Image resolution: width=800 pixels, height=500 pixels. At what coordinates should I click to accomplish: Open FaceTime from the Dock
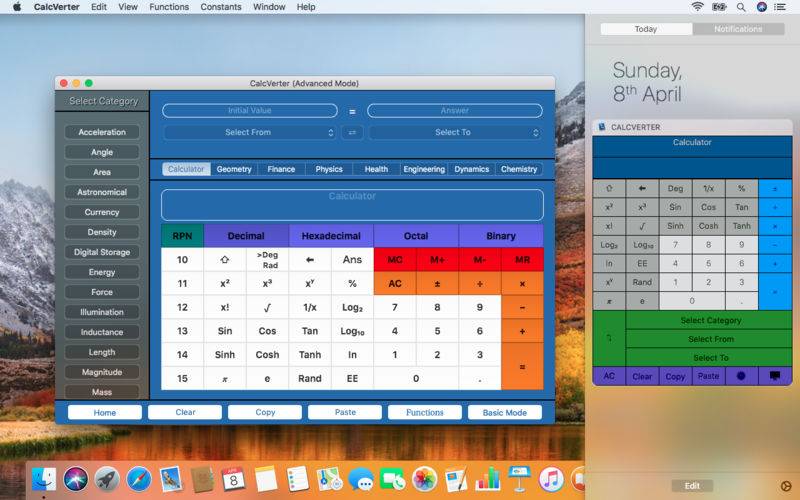click(x=392, y=479)
